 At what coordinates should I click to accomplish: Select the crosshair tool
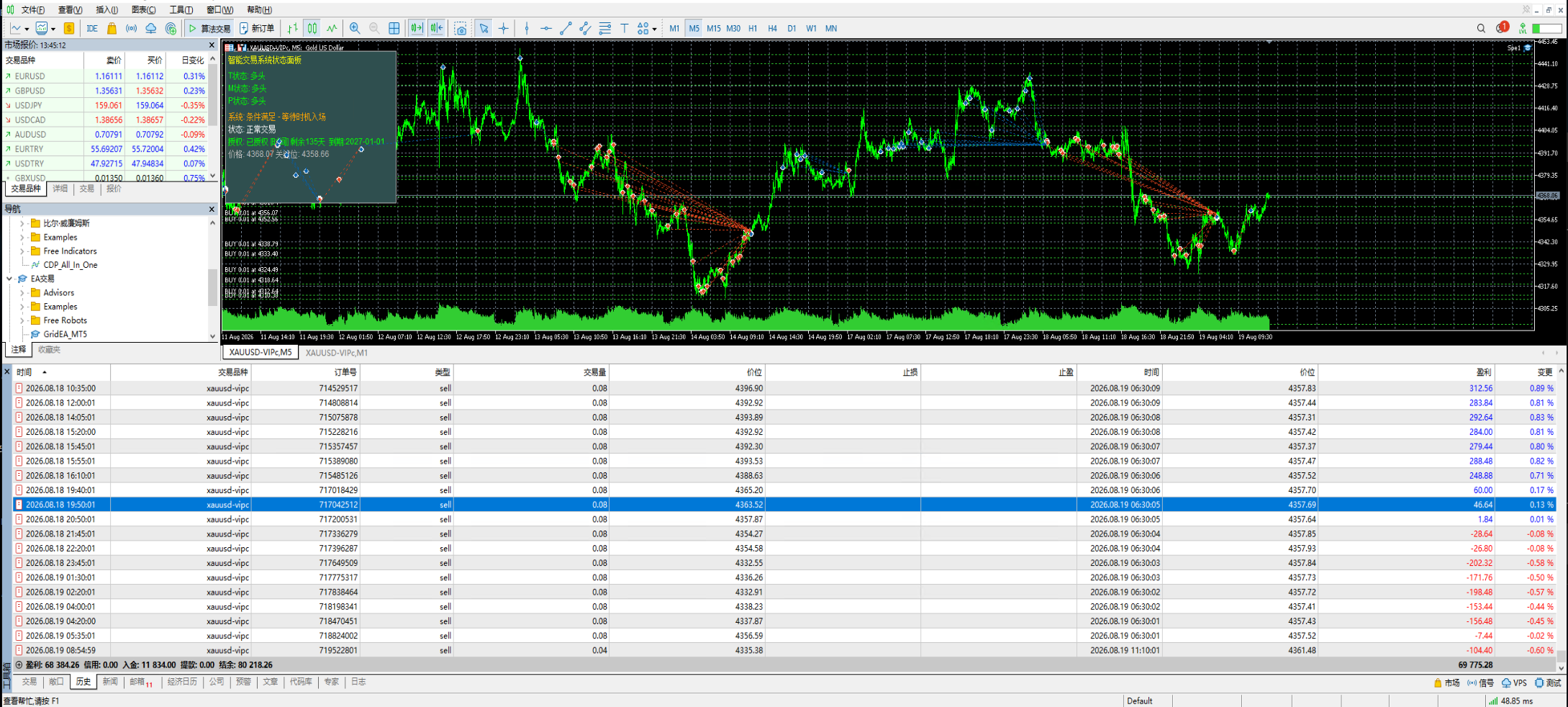point(504,29)
